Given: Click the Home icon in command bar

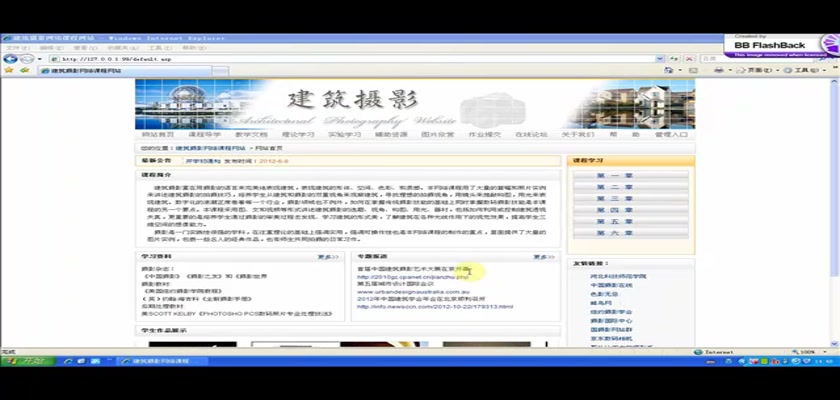Looking at the screenshot, I should coord(669,70).
